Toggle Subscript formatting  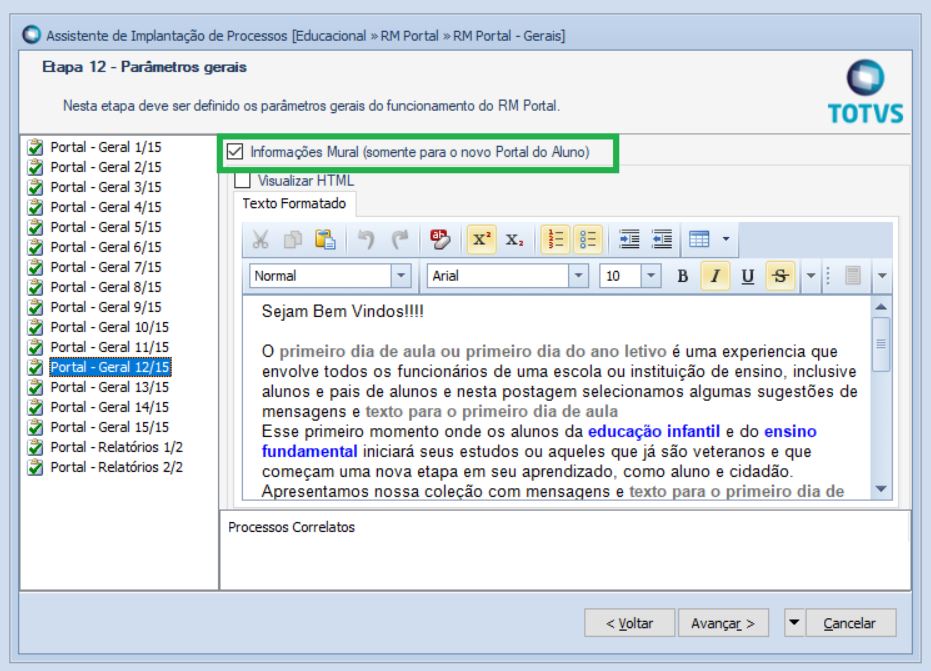[x=514, y=239]
